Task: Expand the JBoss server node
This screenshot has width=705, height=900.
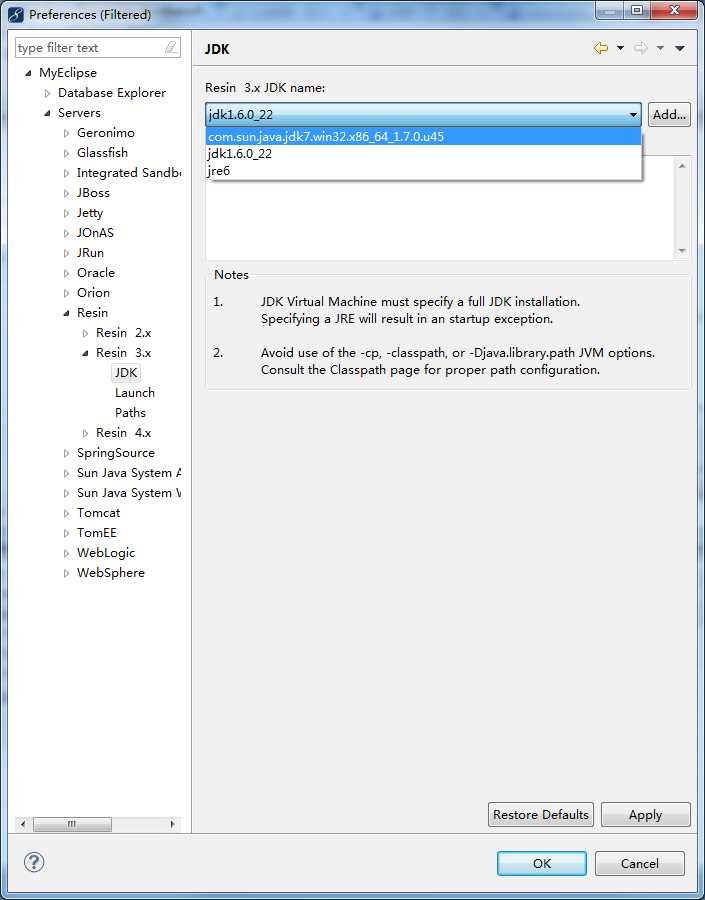Action: [x=67, y=193]
